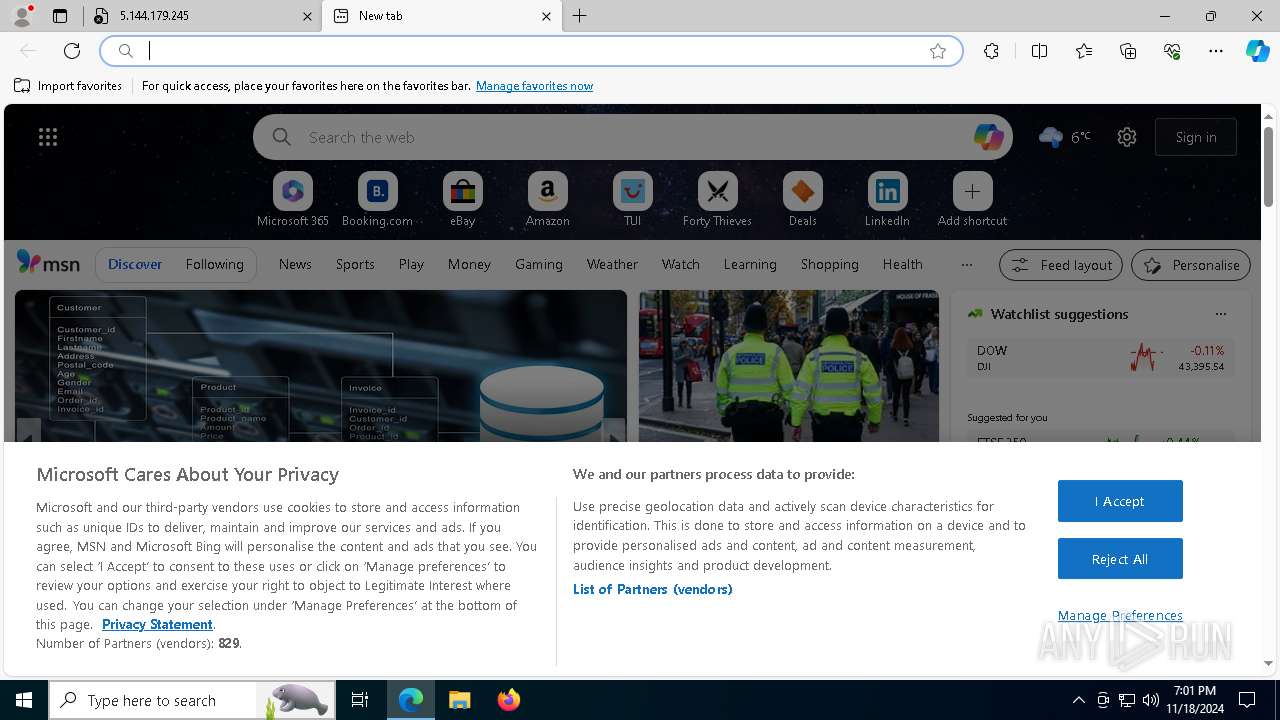Open the Copilot sidebar icon
The height and width of the screenshot is (720, 1280).
(1257, 51)
